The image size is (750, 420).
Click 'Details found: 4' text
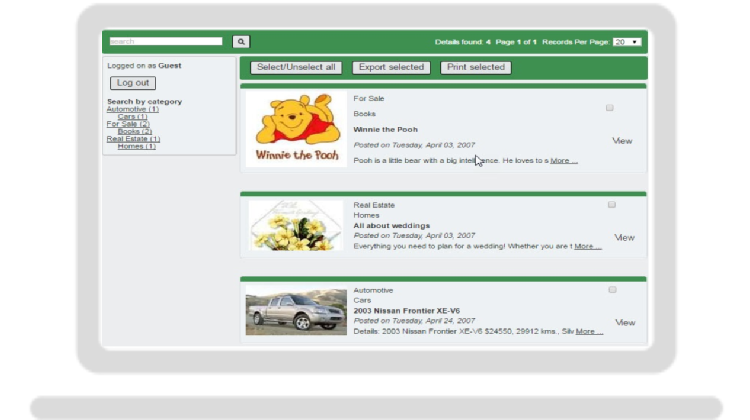point(463,42)
